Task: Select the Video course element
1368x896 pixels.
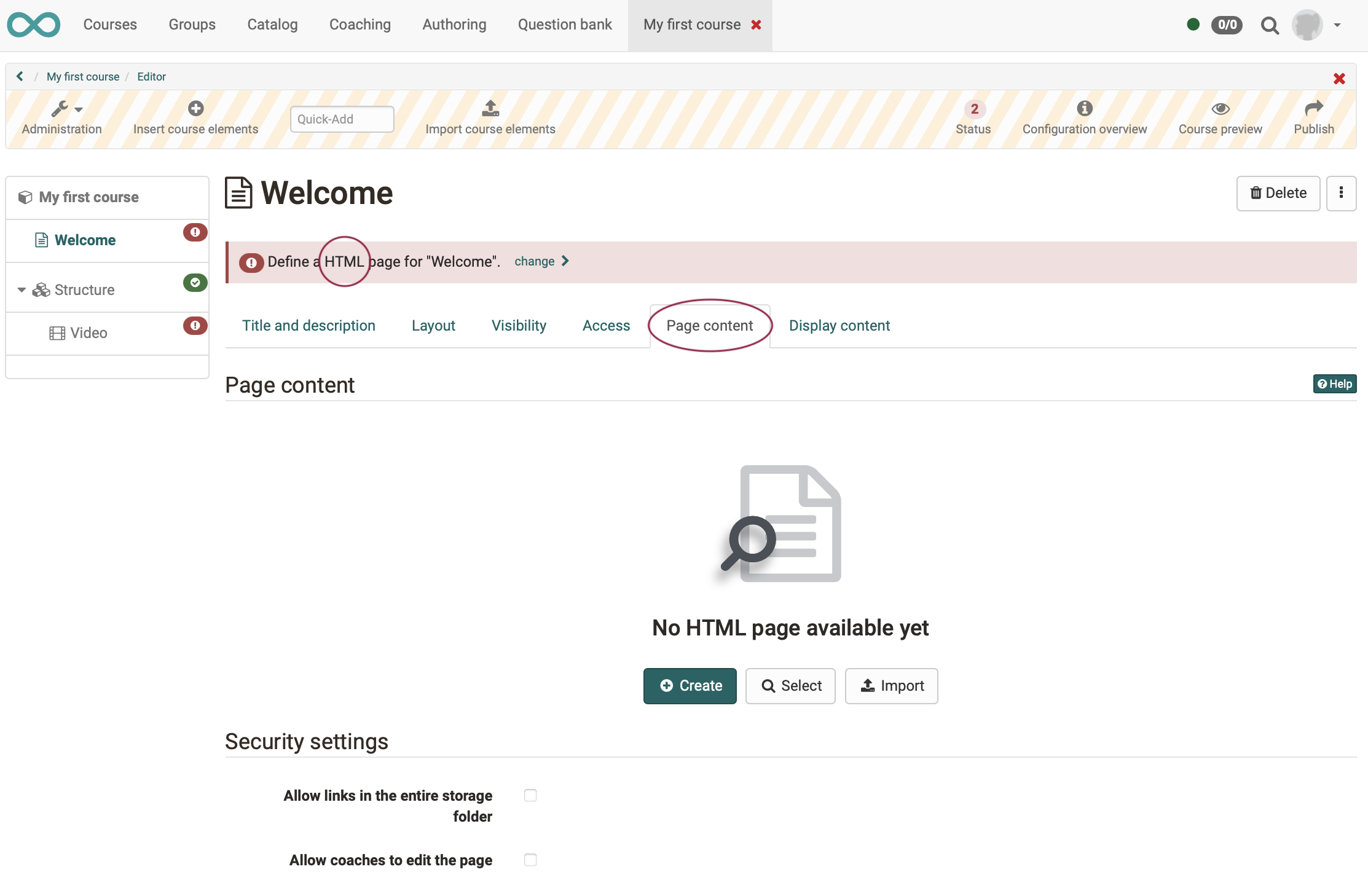Action: tap(88, 332)
